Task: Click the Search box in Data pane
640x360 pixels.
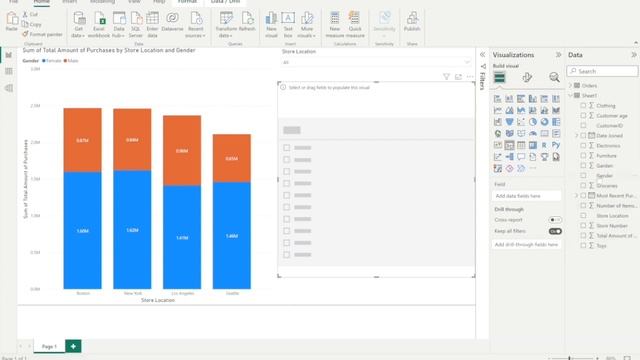Action: pyautogui.click(x=602, y=71)
